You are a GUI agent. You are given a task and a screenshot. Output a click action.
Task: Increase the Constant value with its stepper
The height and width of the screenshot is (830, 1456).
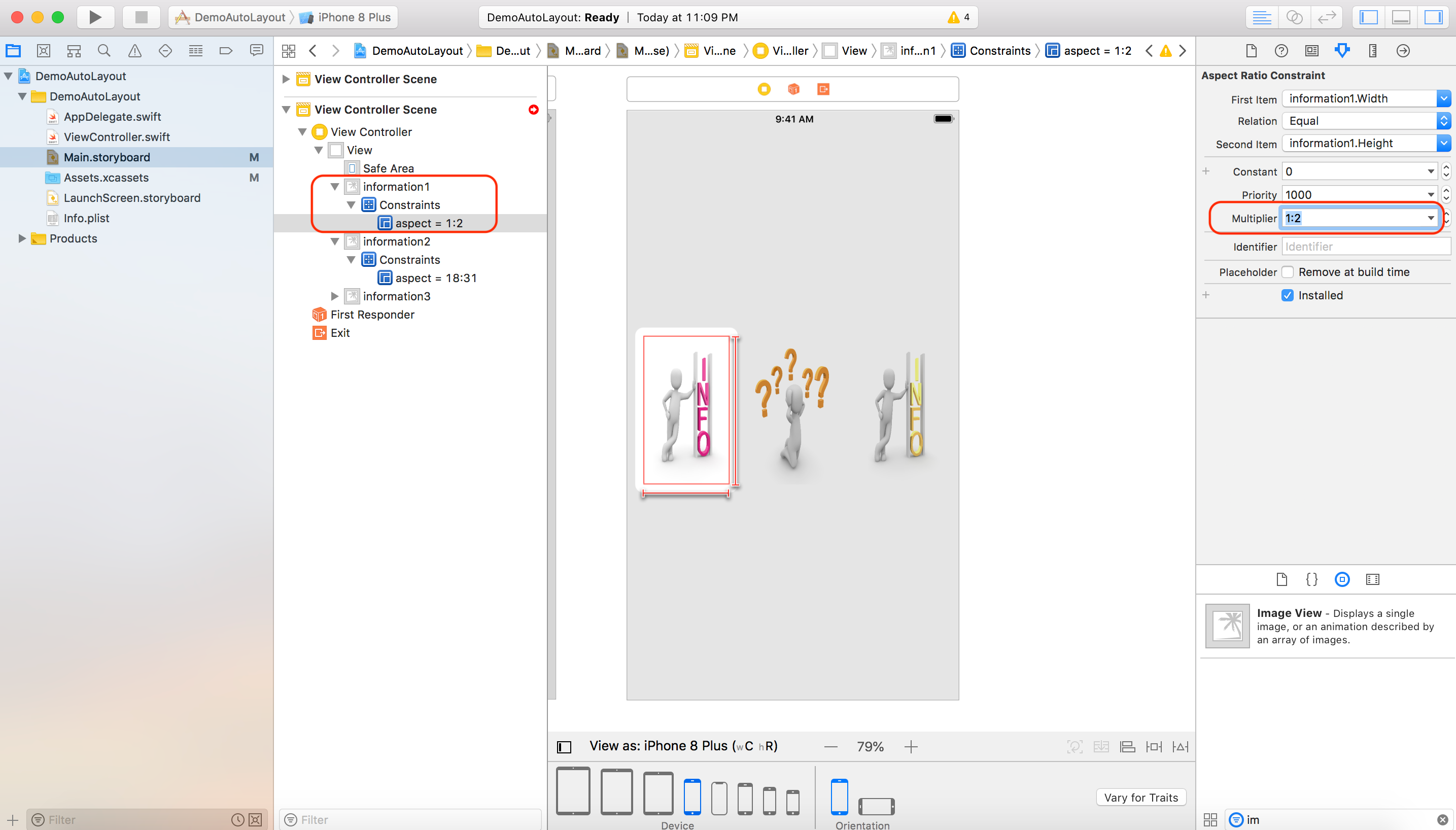[x=1446, y=167]
